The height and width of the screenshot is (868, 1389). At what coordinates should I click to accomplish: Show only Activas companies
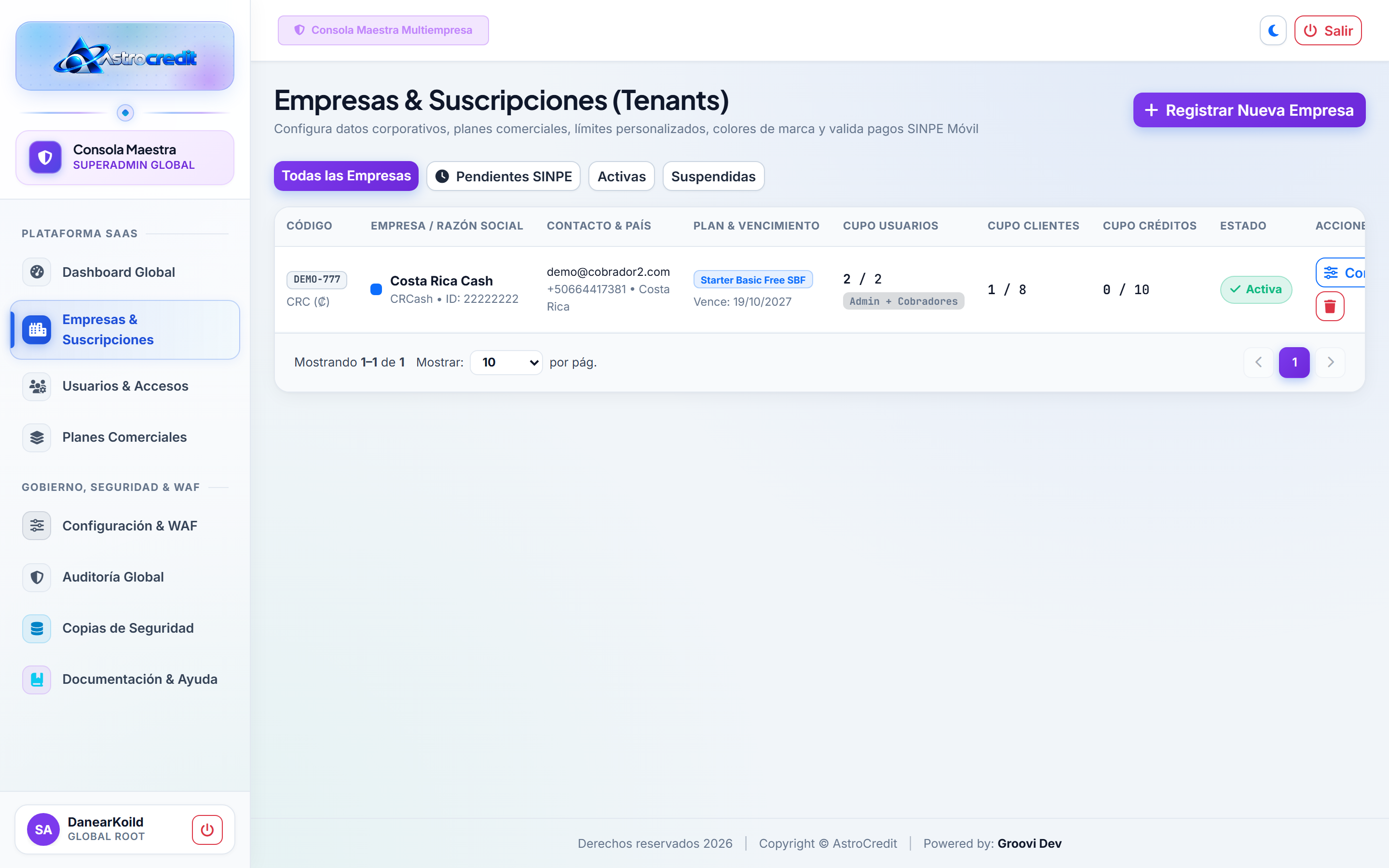coord(621,176)
